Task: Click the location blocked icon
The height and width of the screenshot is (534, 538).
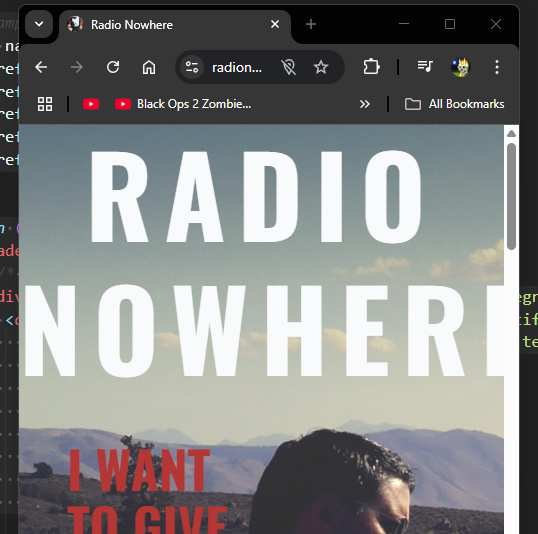Action: click(289, 67)
